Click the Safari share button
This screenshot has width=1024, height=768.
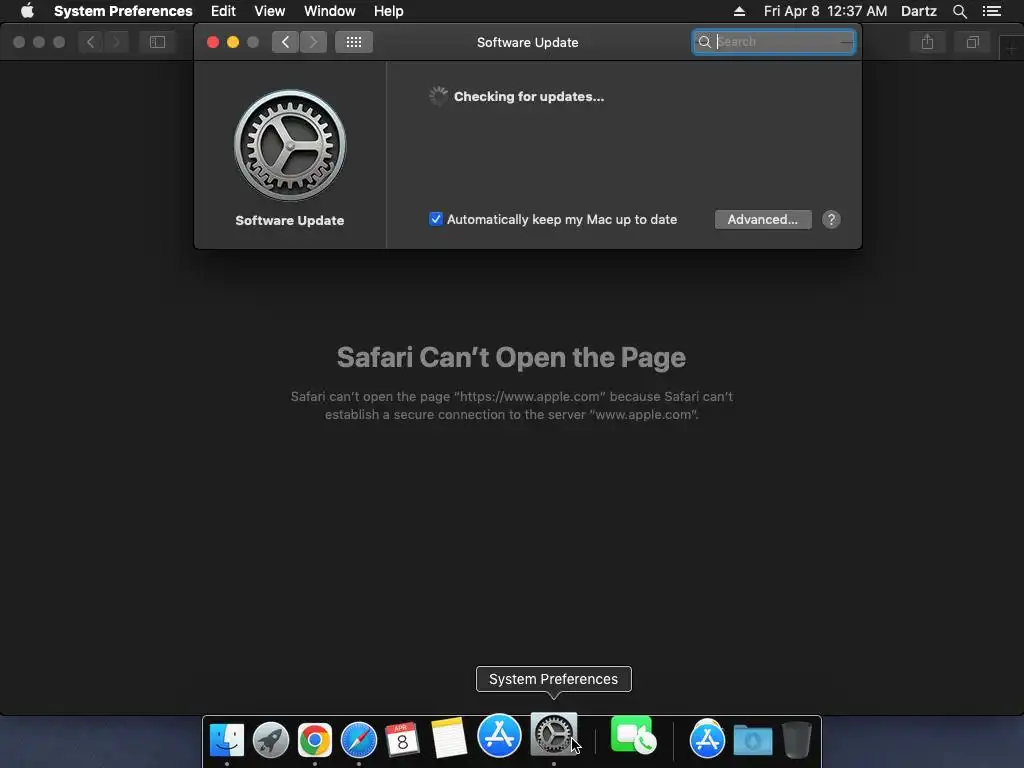coord(927,42)
